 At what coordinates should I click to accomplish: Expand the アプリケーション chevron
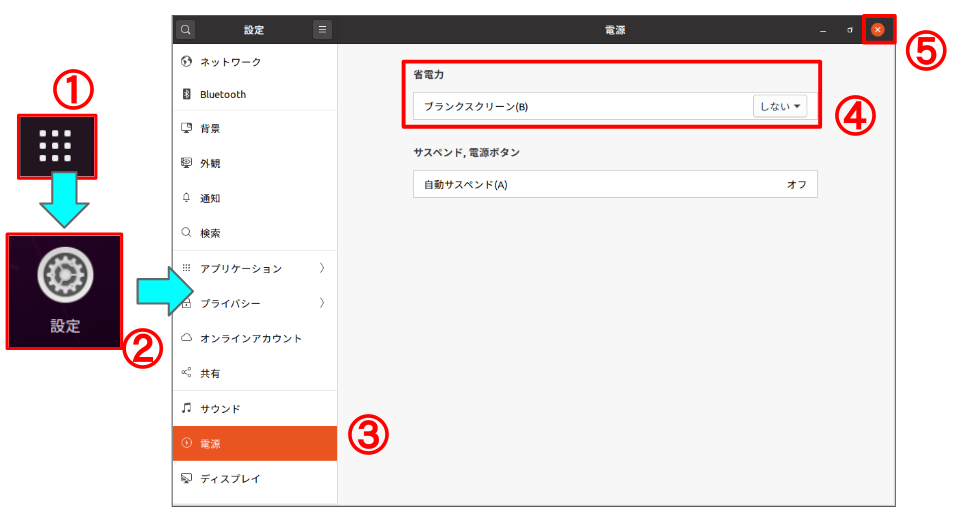(x=321, y=268)
